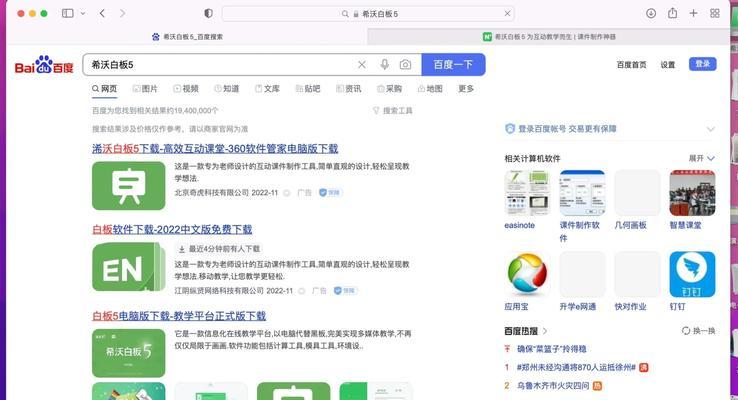
Task: Go back in Safari history
Action: pos(102,13)
